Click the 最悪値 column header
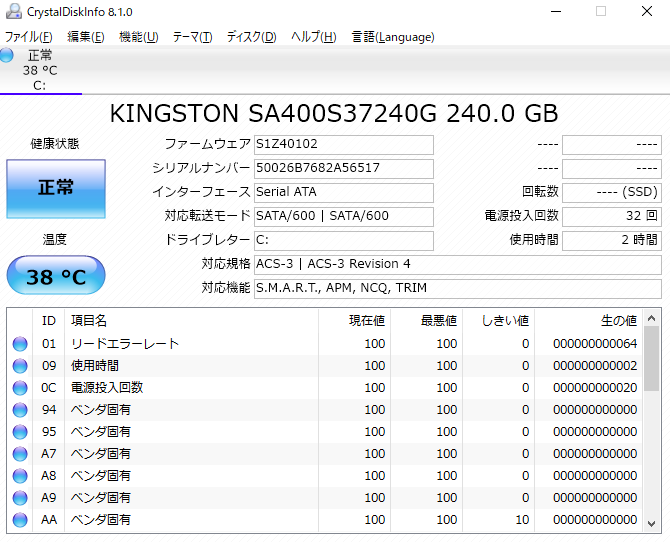The image size is (670, 542). pos(426,321)
